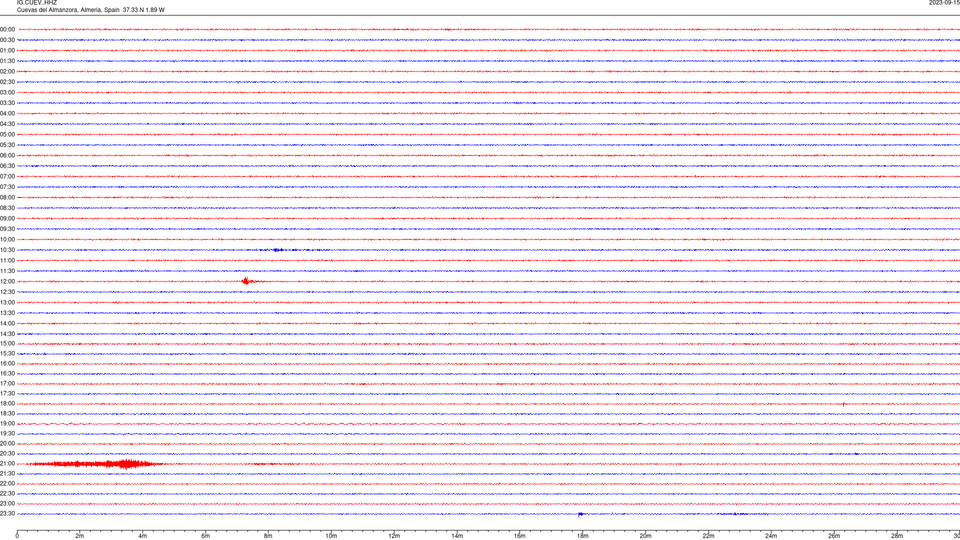Viewport: 960px width, 540px height.
Task: Select the 19:30 time row label
Action: click(7, 433)
